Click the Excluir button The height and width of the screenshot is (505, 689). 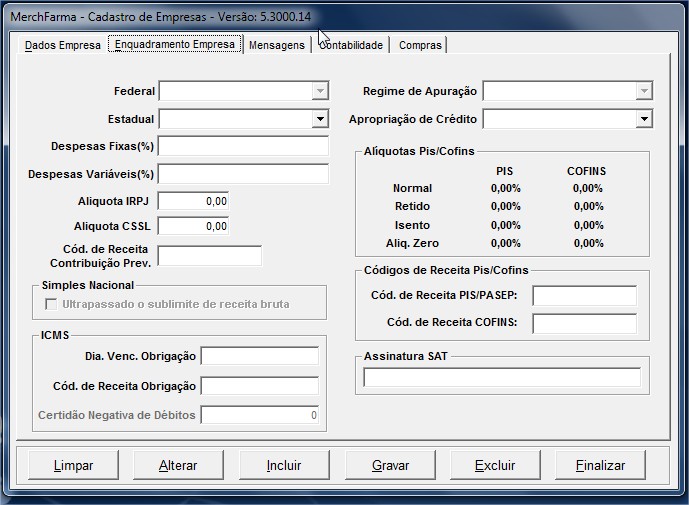[x=495, y=465]
